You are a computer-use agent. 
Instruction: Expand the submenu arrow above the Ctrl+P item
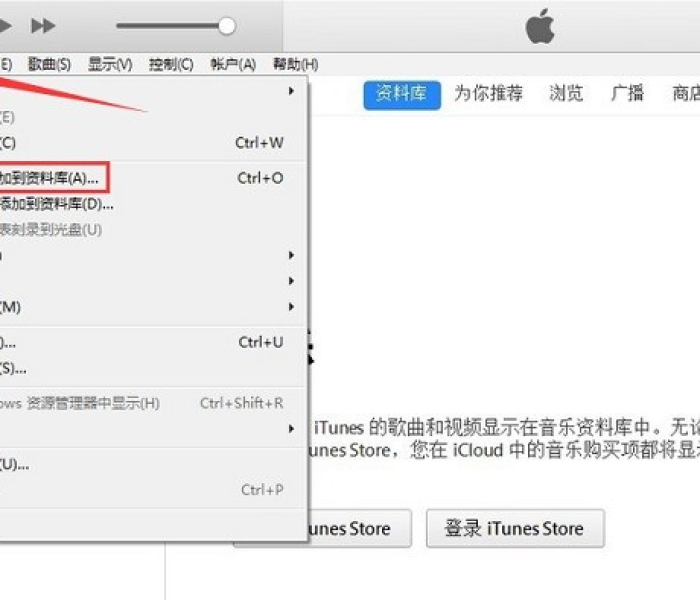pyautogui.click(x=292, y=429)
